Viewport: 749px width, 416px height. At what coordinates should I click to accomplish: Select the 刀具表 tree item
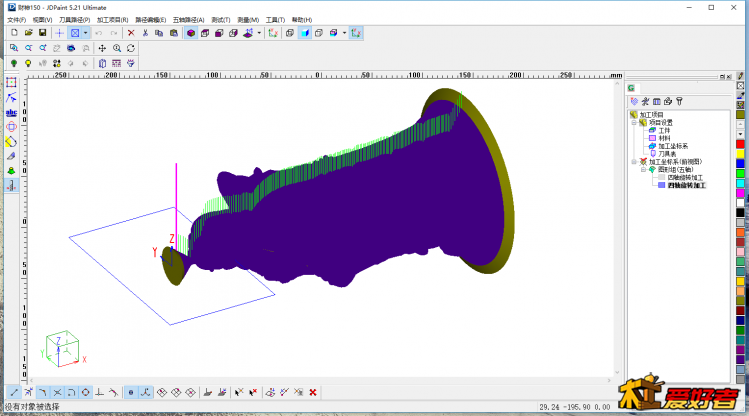[x=667, y=154]
